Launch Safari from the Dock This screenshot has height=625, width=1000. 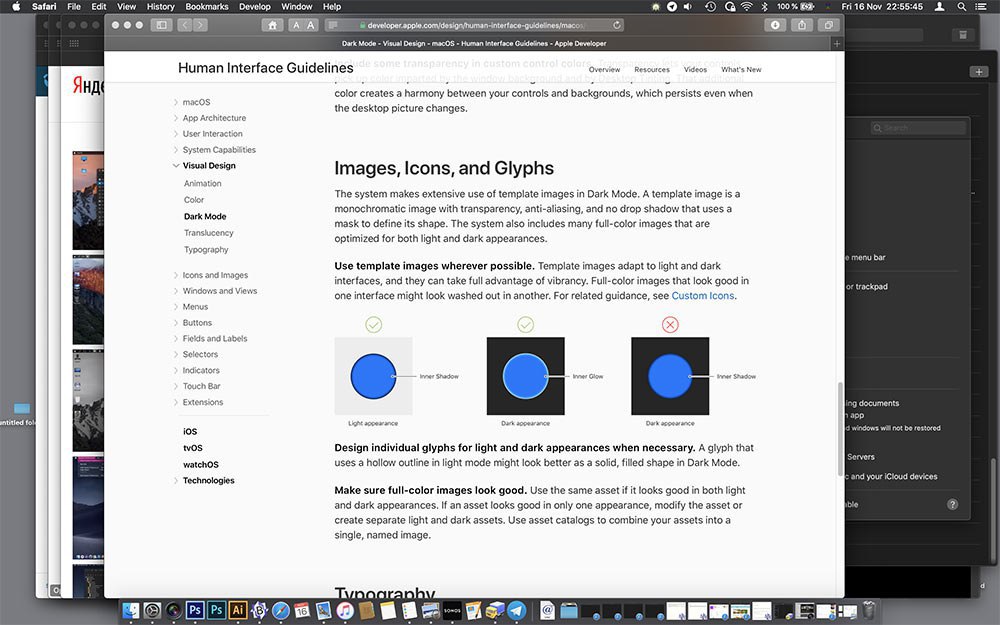click(x=281, y=610)
